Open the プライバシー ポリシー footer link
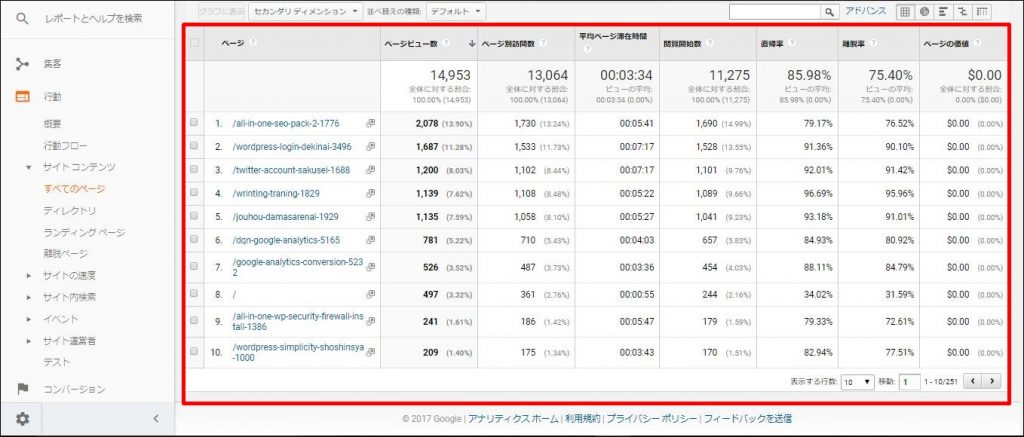The width and height of the screenshot is (1024, 437). pos(652,419)
